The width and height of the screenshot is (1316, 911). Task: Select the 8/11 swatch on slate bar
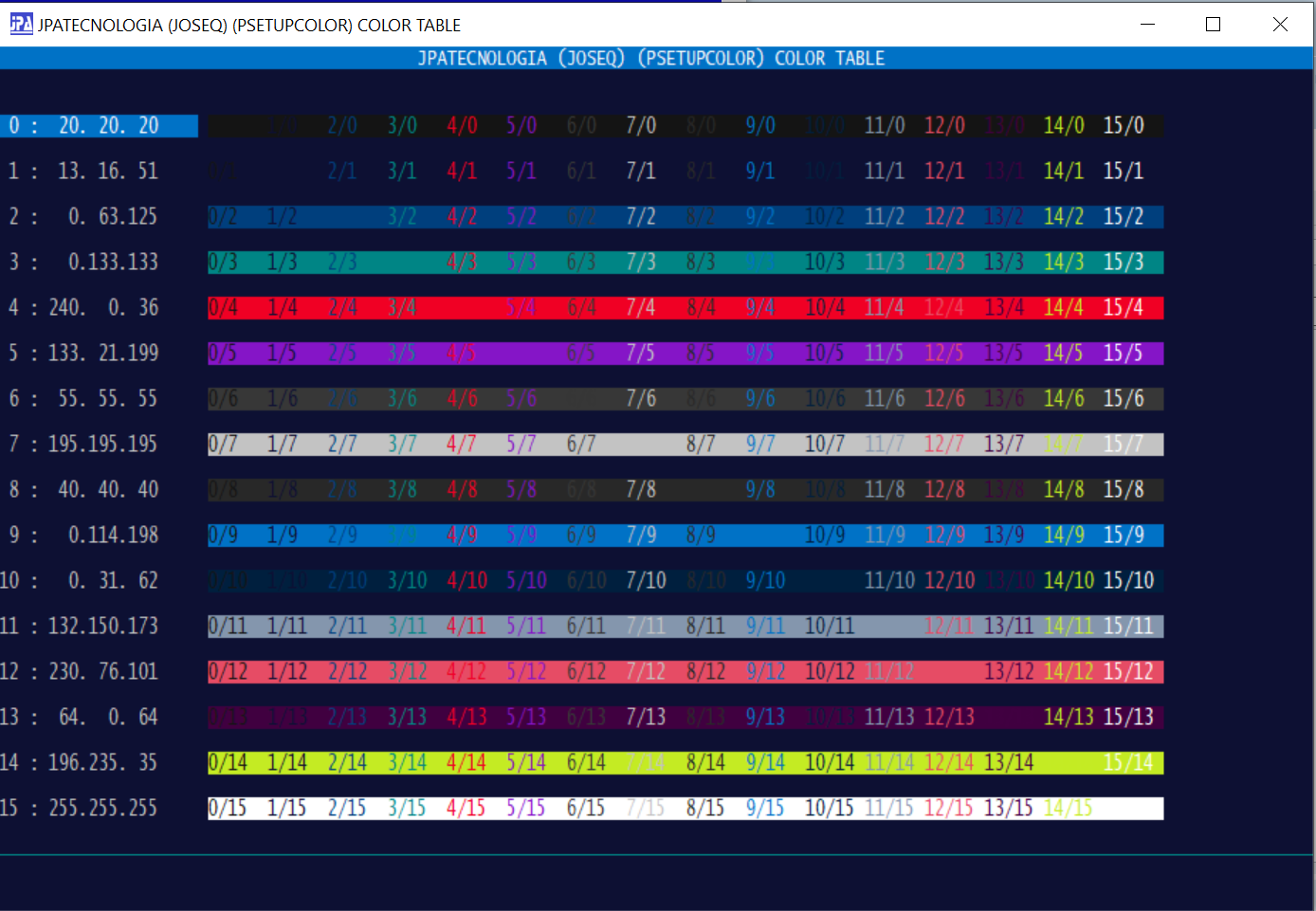coord(705,627)
